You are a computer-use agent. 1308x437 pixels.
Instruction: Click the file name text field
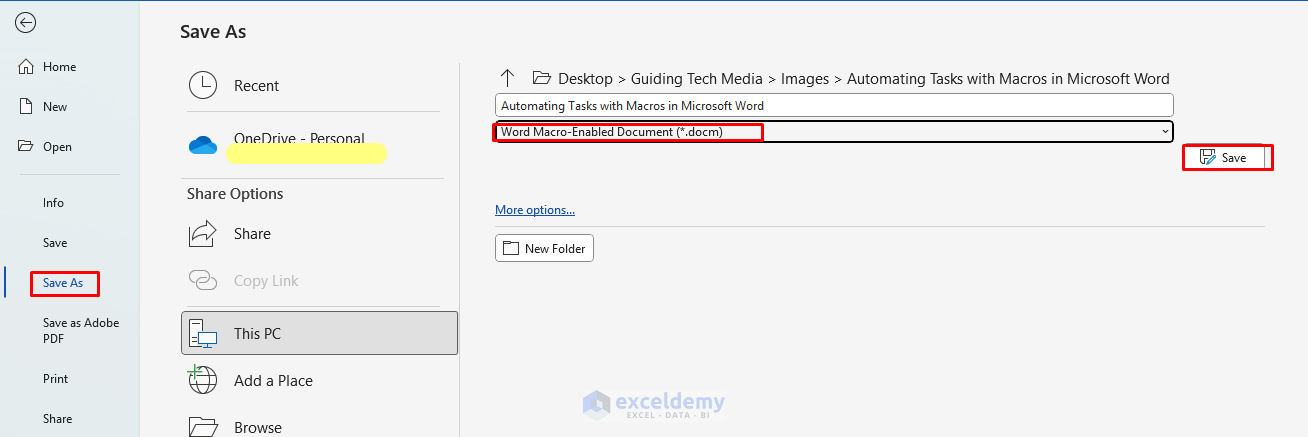[x=833, y=105]
